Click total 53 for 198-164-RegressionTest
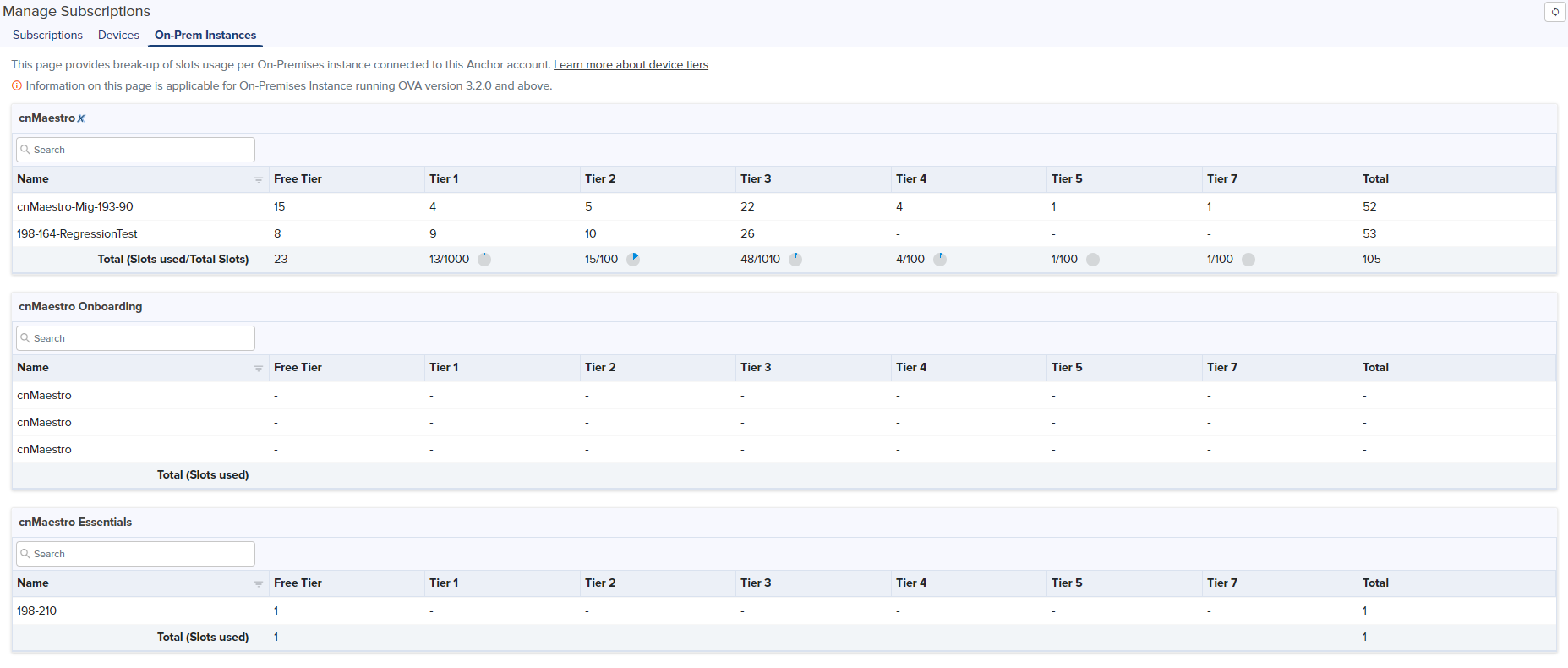Image resolution: width=1568 pixels, height=668 pixels. (1369, 233)
